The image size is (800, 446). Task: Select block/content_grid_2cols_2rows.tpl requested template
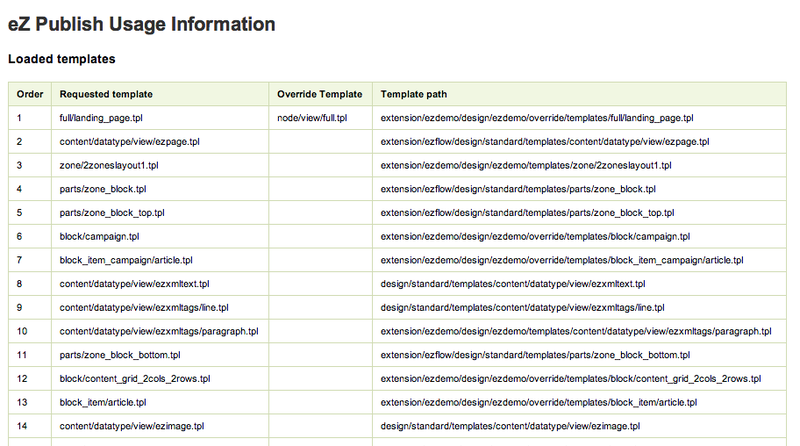click(x=135, y=379)
